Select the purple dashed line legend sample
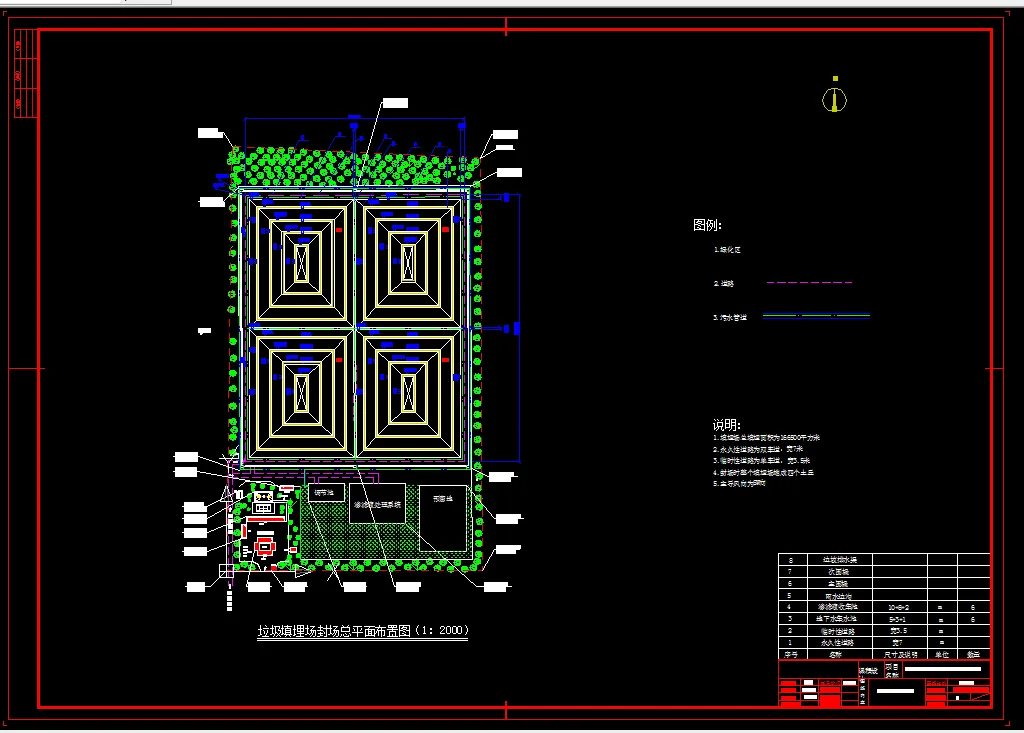This screenshot has height=733, width=1024. tap(809, 283)
